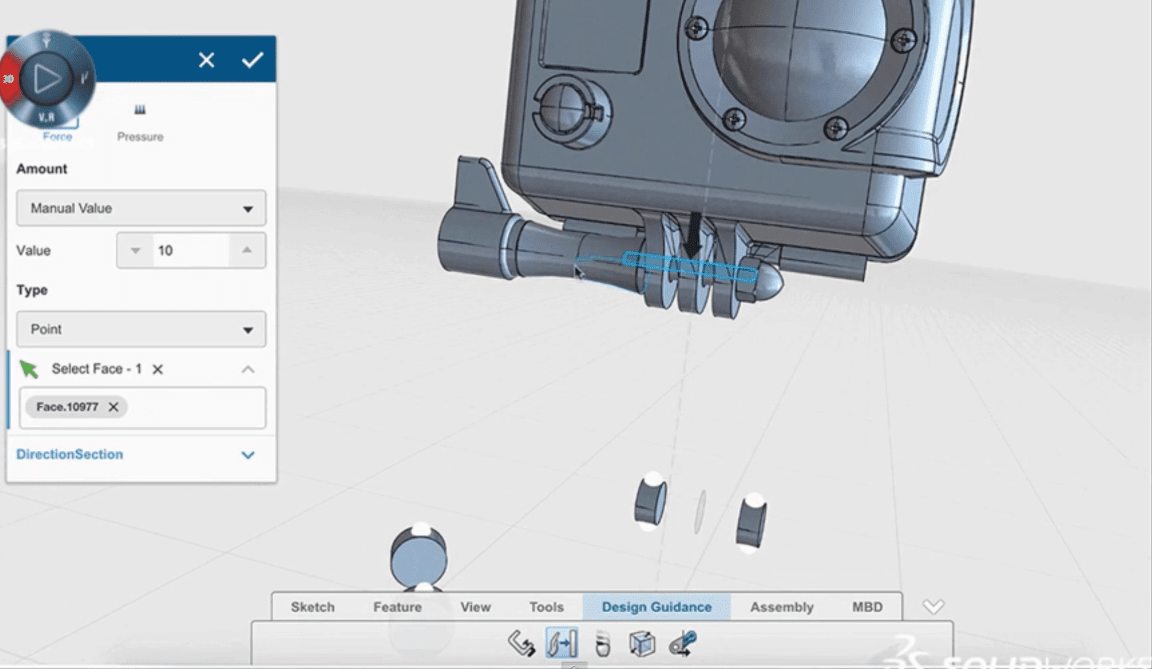Click the cube-shaped icon in Design Guidance toolbar

[x=641, y=644]
